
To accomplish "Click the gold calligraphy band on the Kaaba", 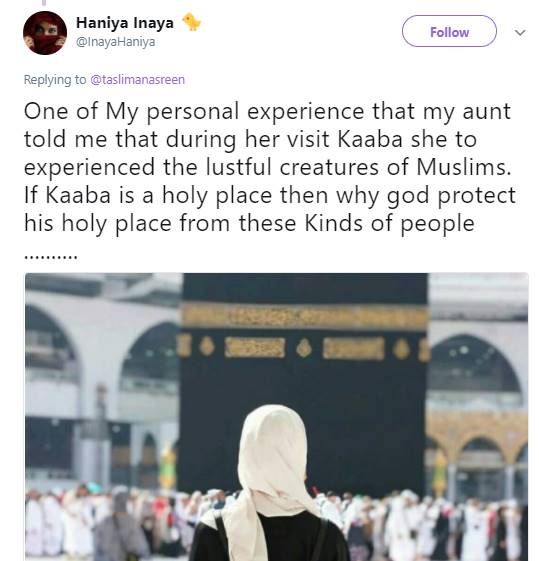I will [304, 317].
